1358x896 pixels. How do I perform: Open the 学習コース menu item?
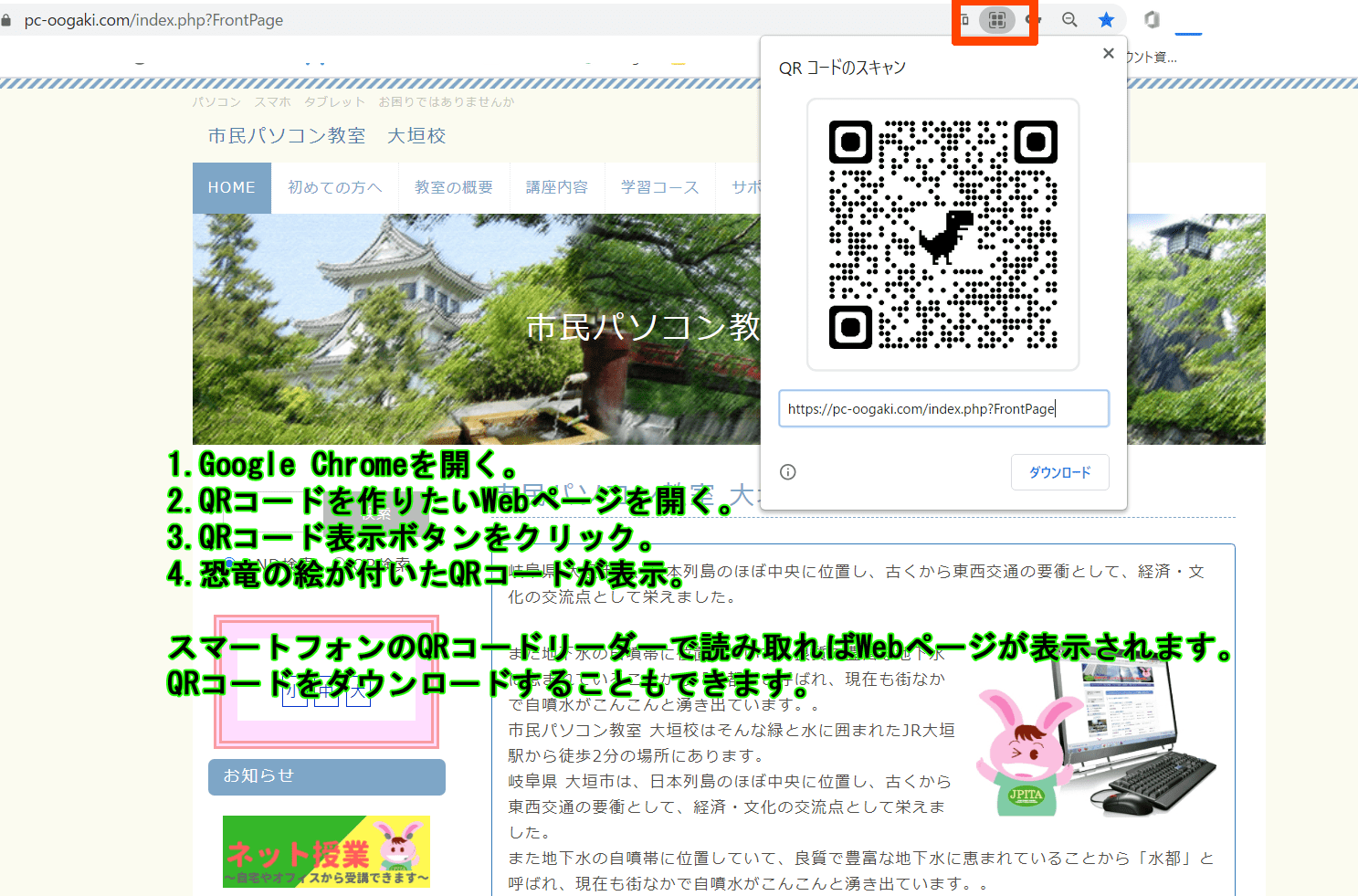[659, 188]
